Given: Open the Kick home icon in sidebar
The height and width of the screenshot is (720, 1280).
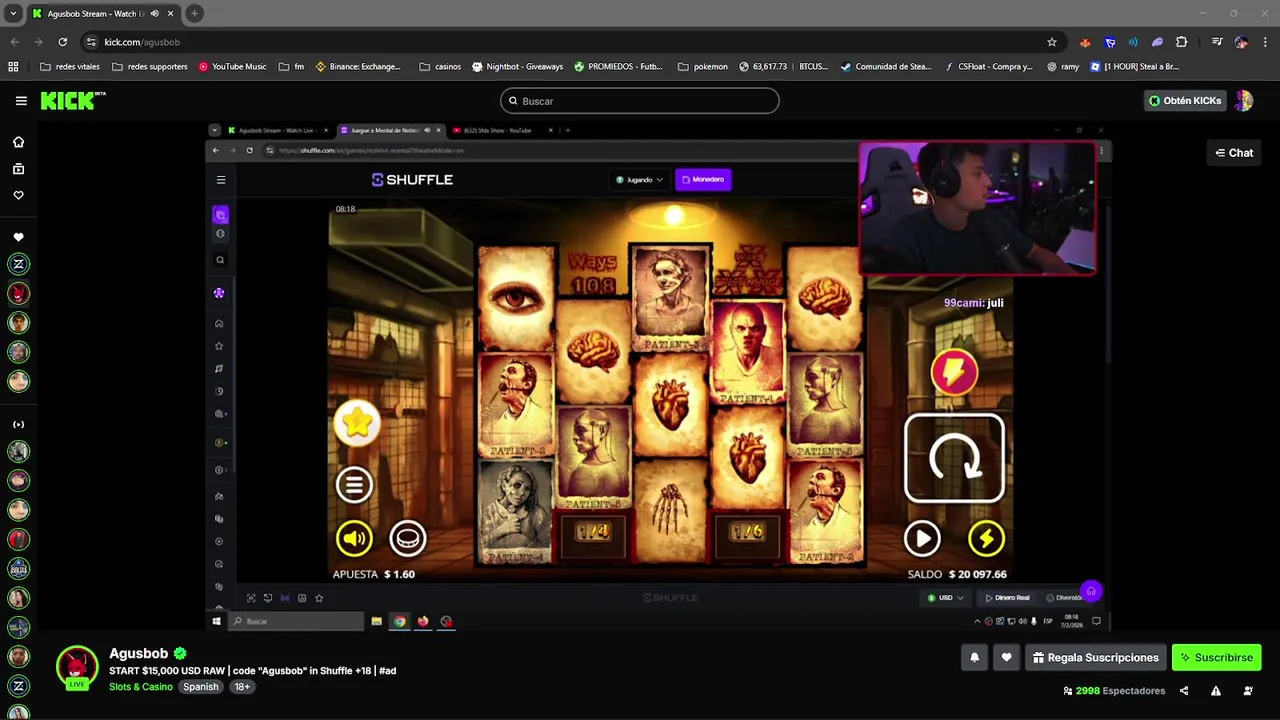Looking at the screenshot, I should [18, 142].
